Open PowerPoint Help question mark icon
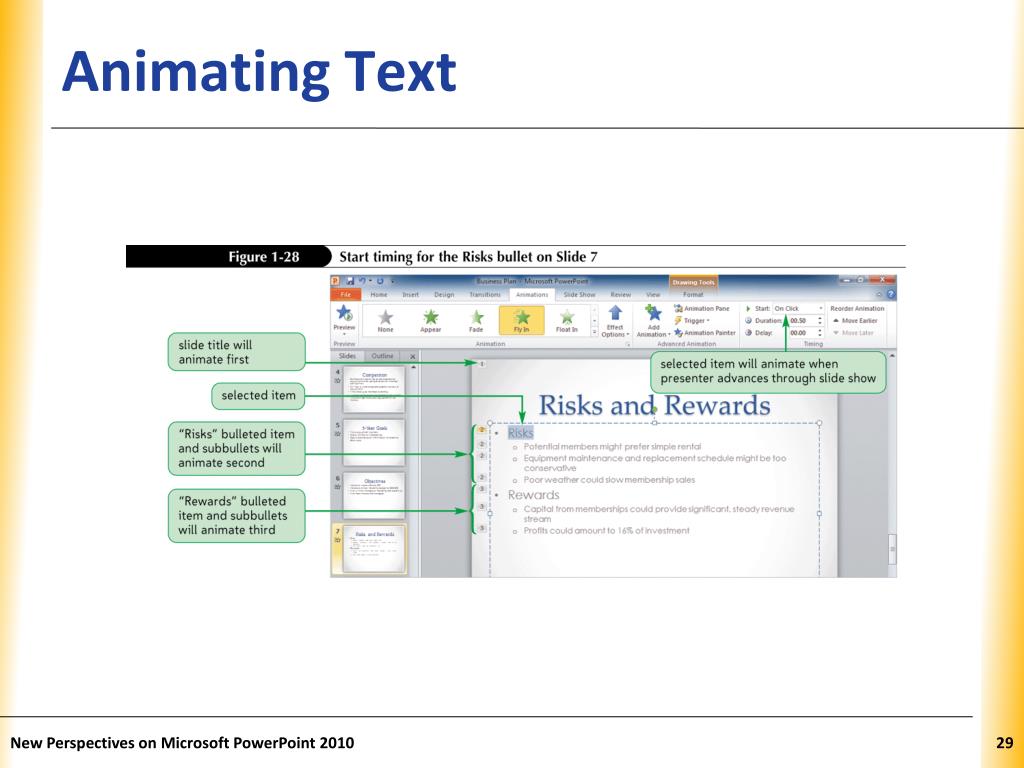 coord(890,295)
